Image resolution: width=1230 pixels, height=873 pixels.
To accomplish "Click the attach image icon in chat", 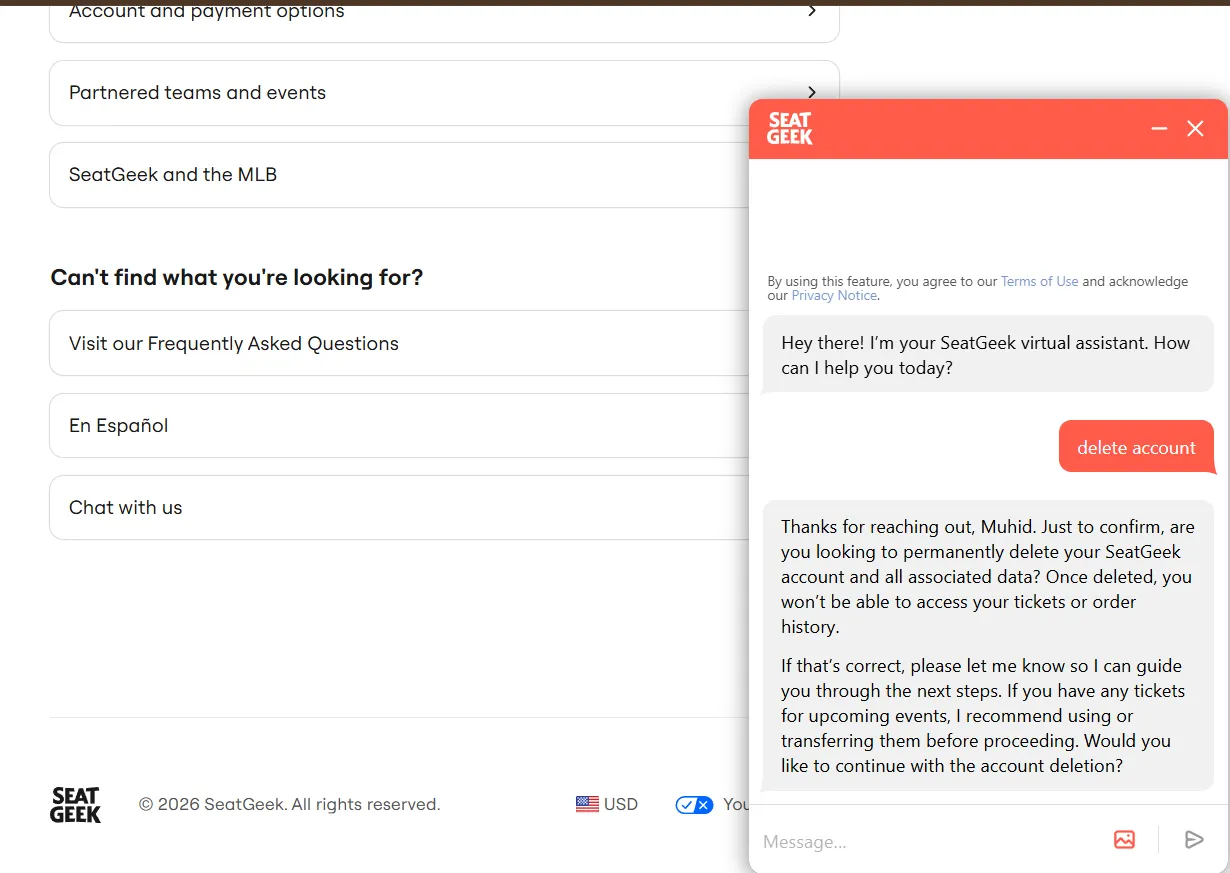I will [1124, 839].
